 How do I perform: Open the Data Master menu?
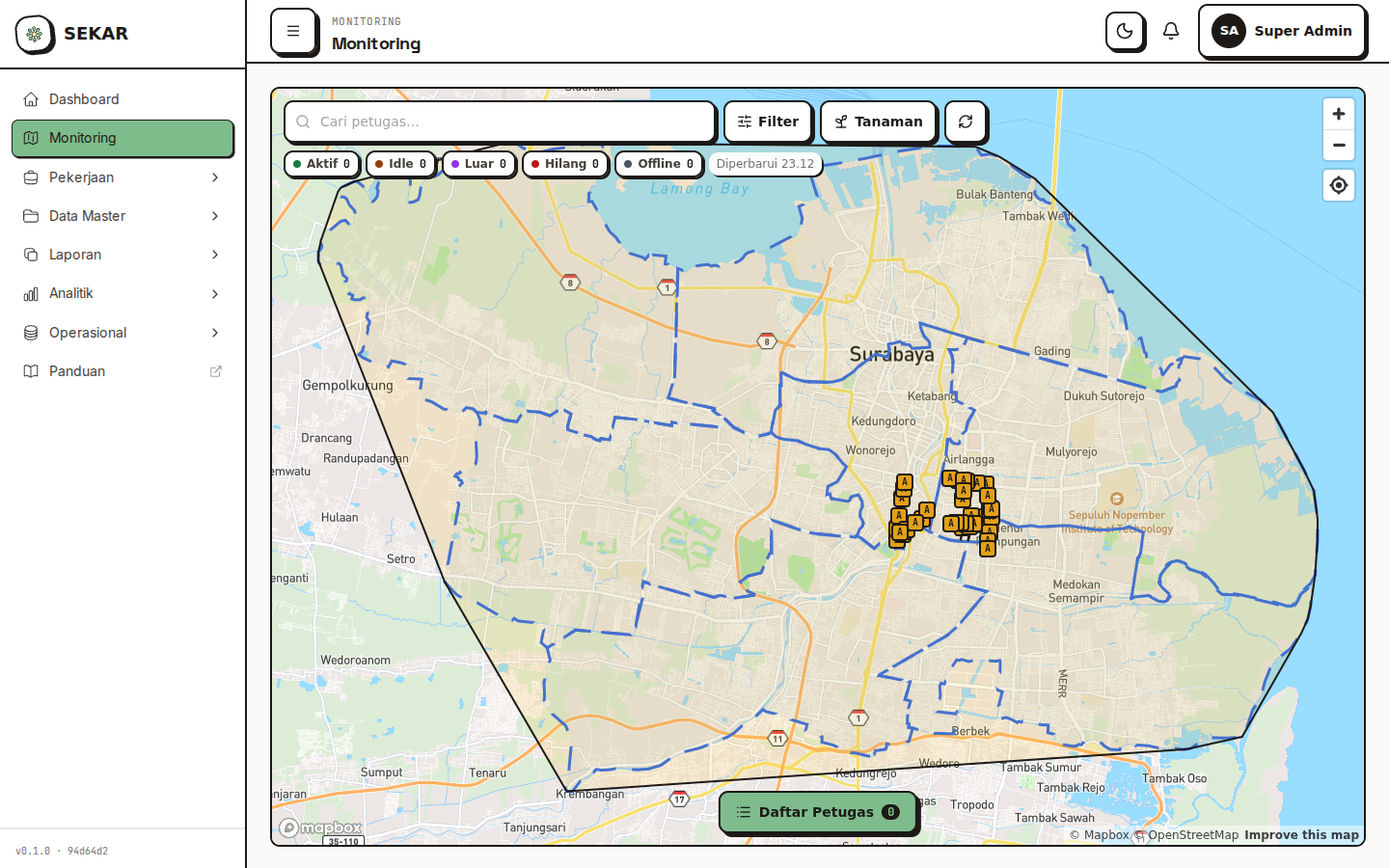pyautogui.click(x=123, y=216)
